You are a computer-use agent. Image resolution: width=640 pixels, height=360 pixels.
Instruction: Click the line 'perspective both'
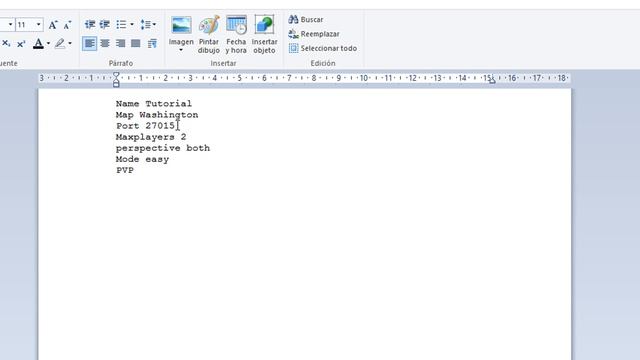coord(162,148)
